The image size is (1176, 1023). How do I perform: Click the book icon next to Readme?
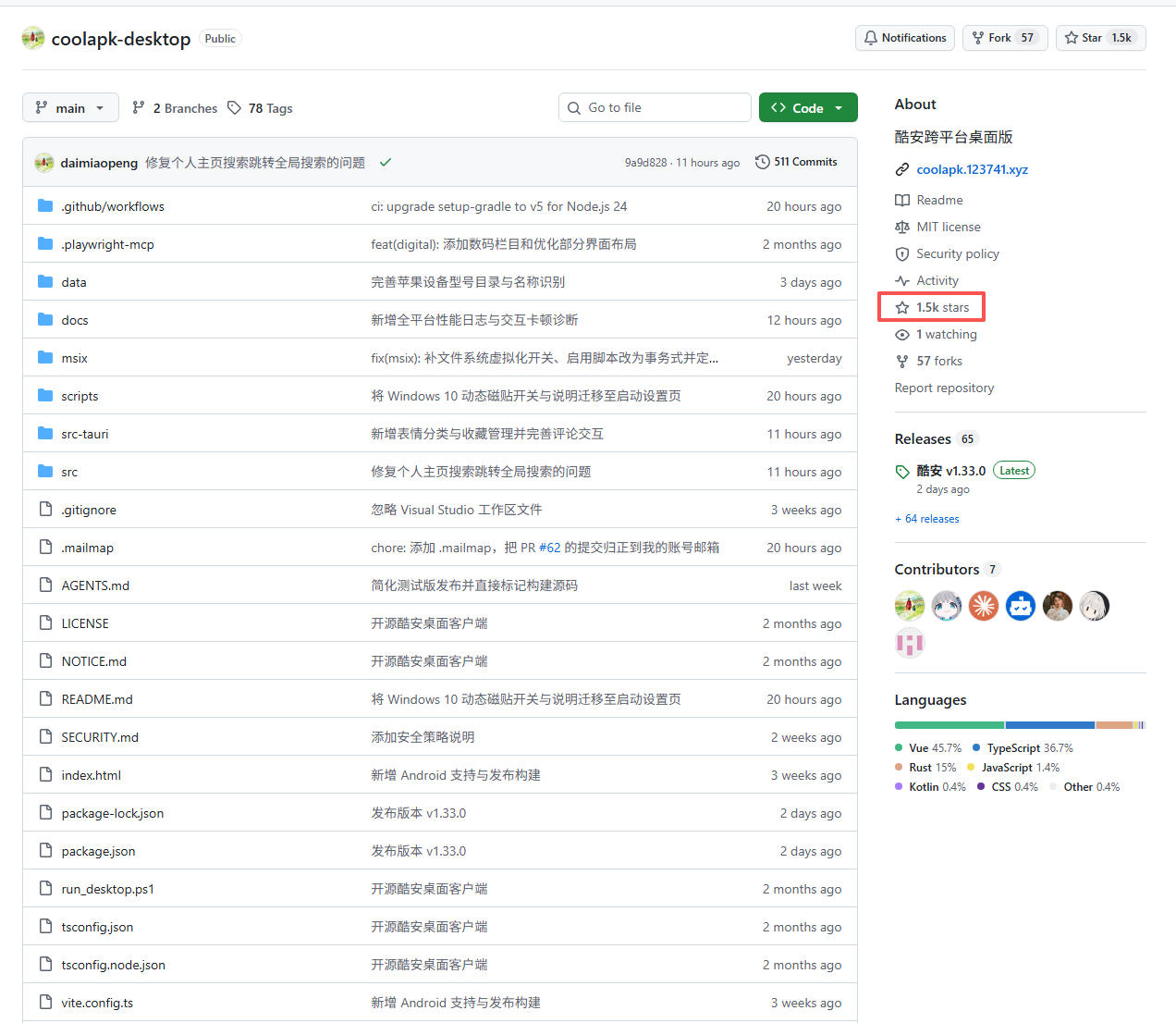click(x=902, y=200)
